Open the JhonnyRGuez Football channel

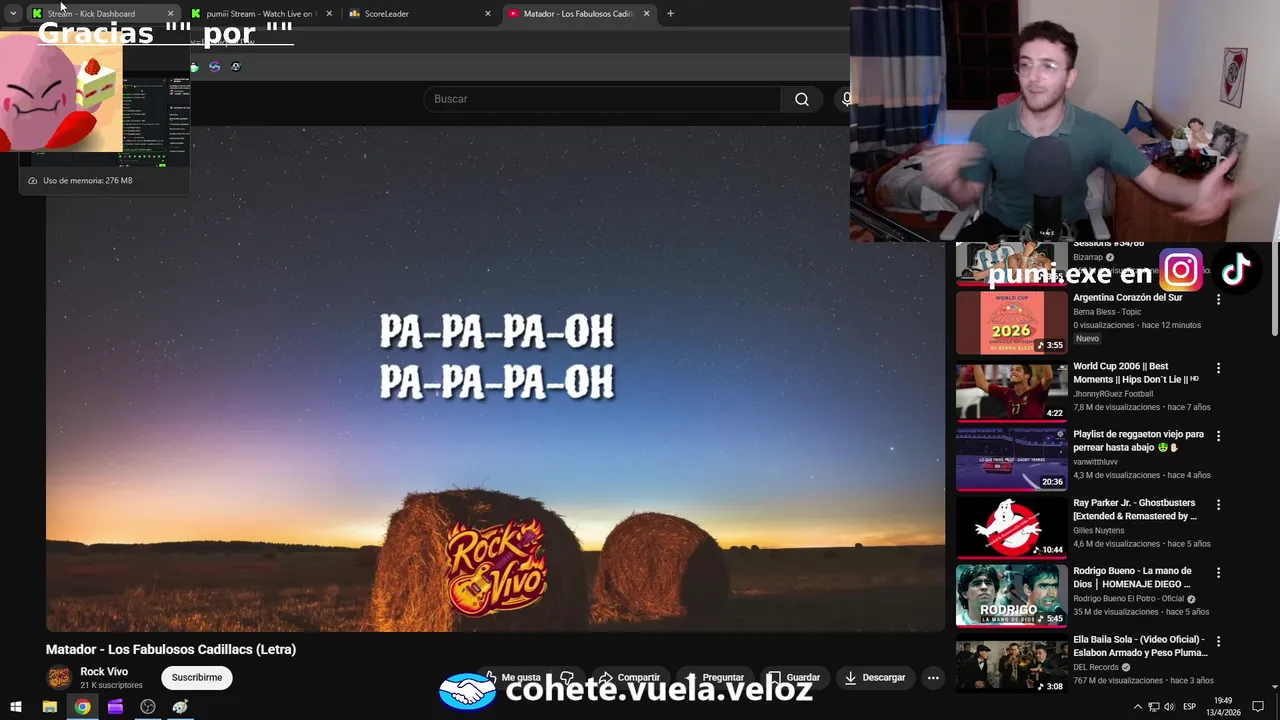point(1113,394)
